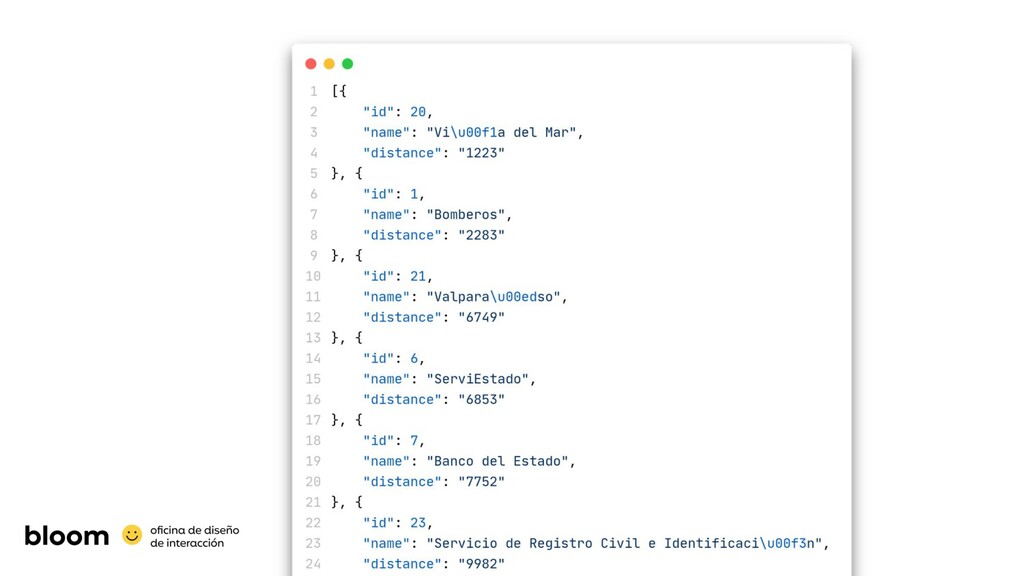Viewport: 1024px width, 576px height.
Task: Click the yellow minimize window dot
Action: [329, 63]
